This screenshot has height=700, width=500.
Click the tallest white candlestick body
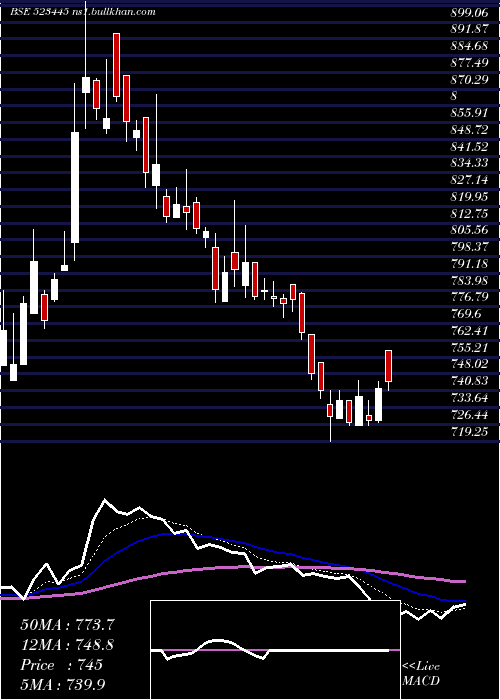point(75,188)
